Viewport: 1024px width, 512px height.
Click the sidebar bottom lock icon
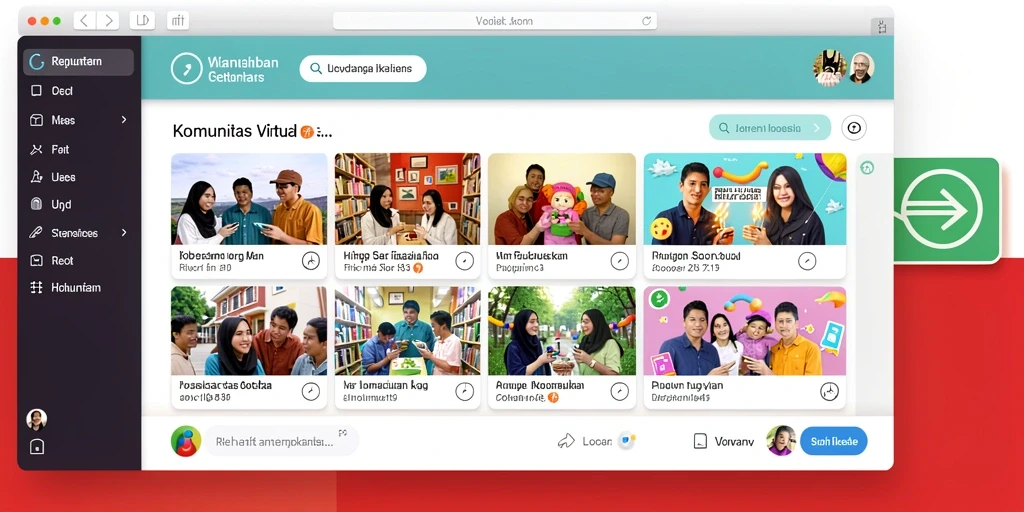tap(37, 447)
